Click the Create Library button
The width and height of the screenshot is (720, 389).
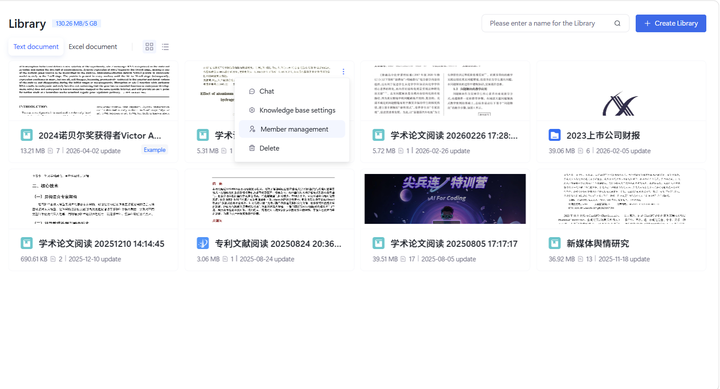pyautogui.click(x=671, y=23)
